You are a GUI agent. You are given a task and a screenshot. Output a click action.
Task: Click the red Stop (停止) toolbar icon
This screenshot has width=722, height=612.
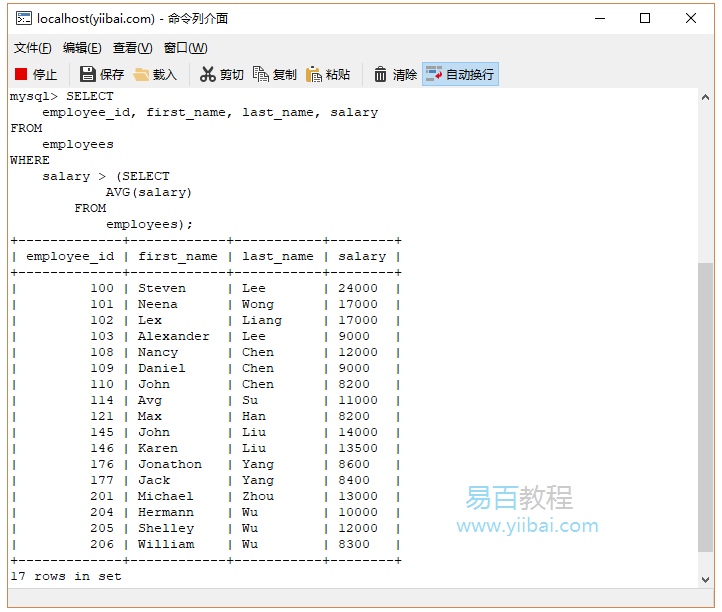21,74
